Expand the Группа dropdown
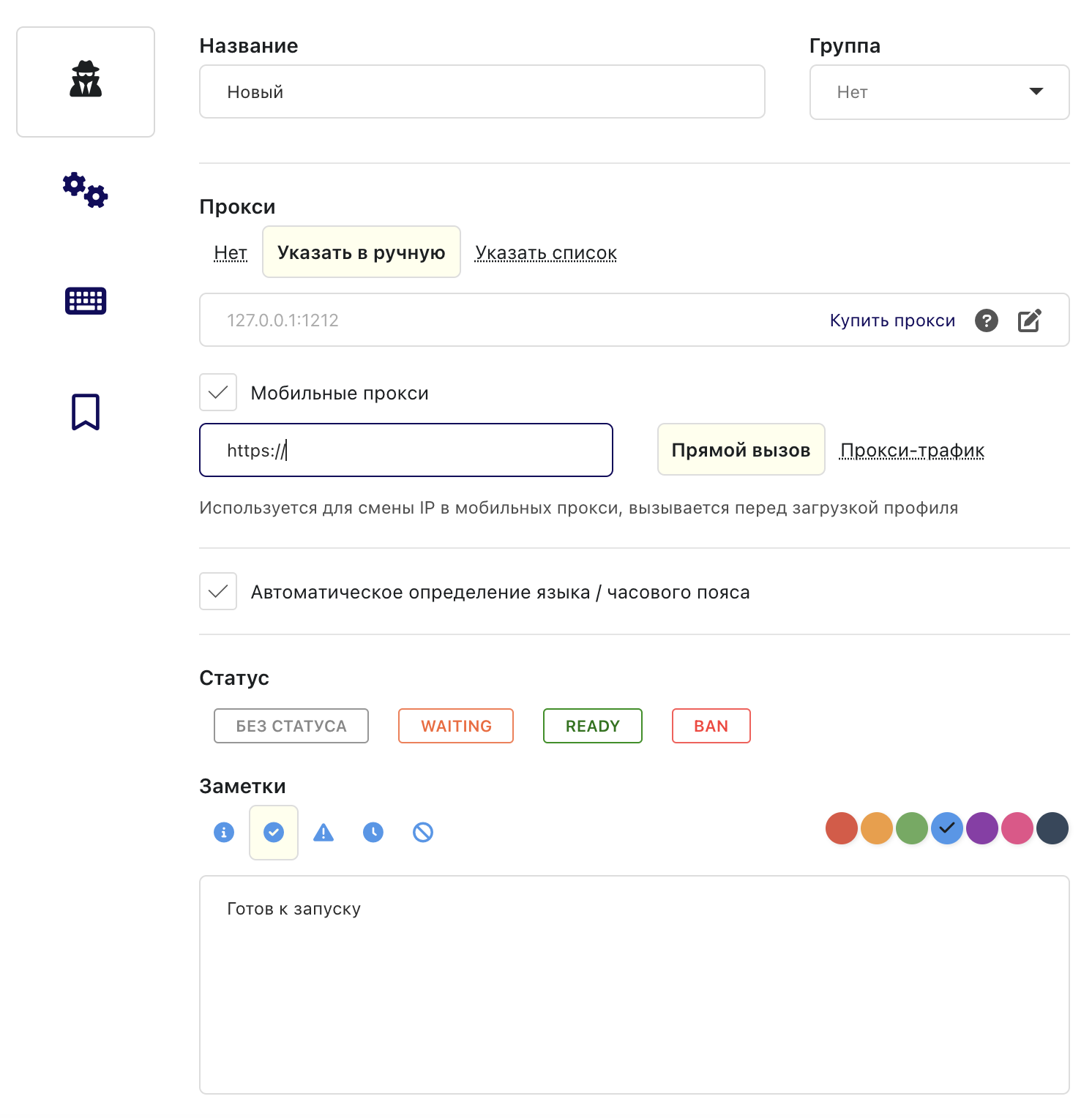 939,92
